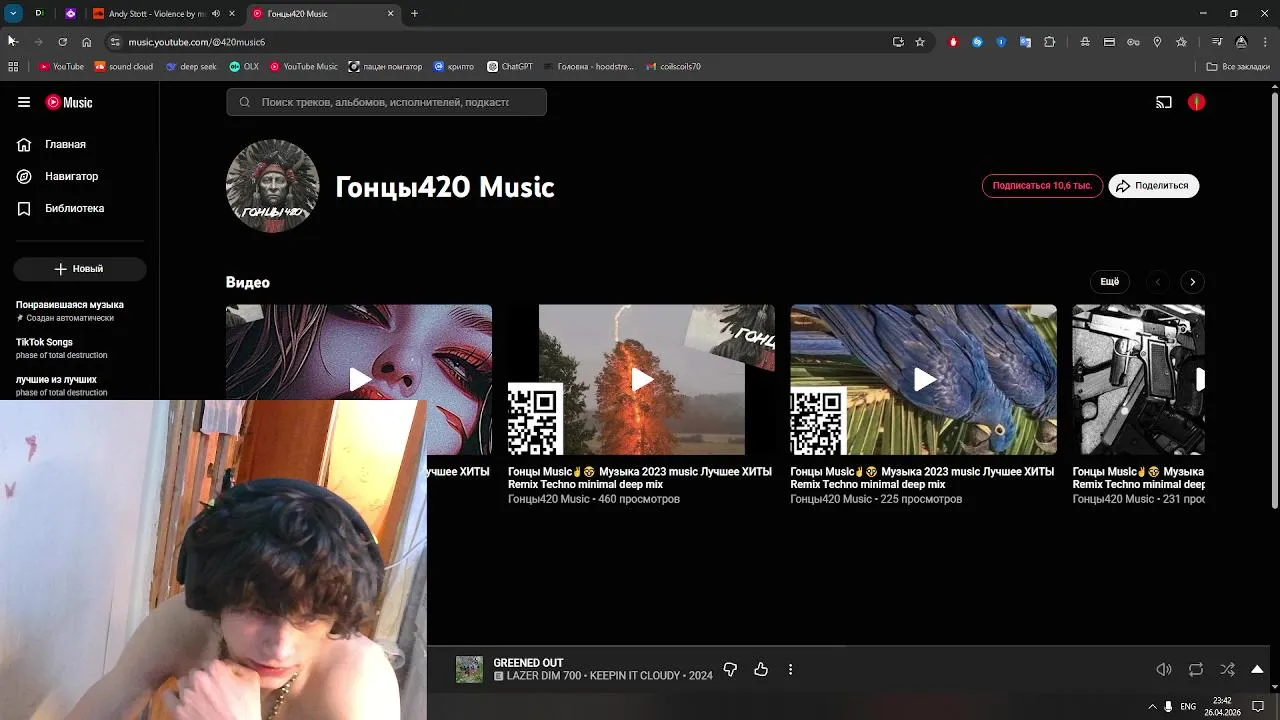Click the cast to device icon

coord(1164,102)
